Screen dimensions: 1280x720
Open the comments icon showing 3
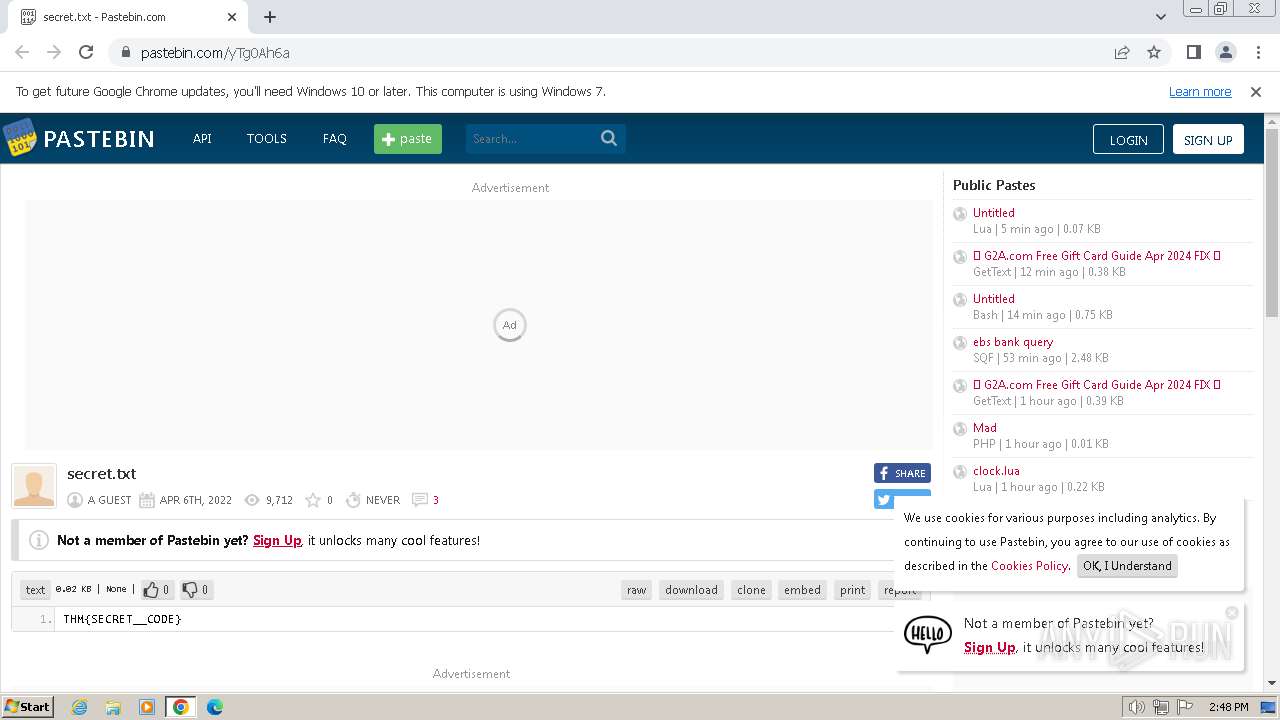[420, 500]
